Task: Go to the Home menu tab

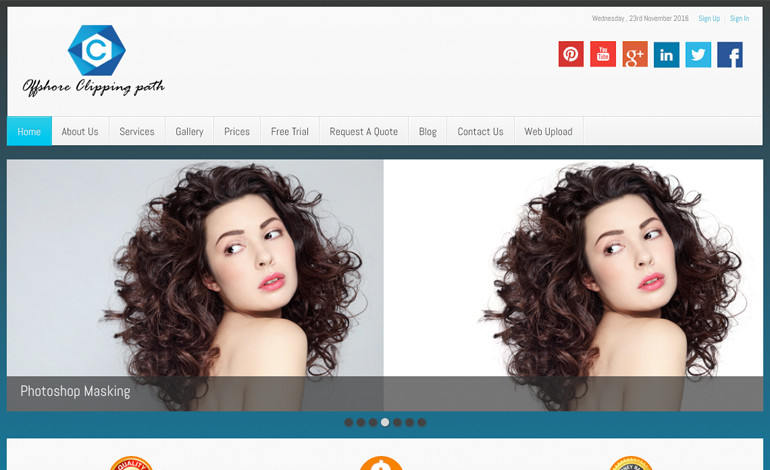Action: [x=29, y=131]
